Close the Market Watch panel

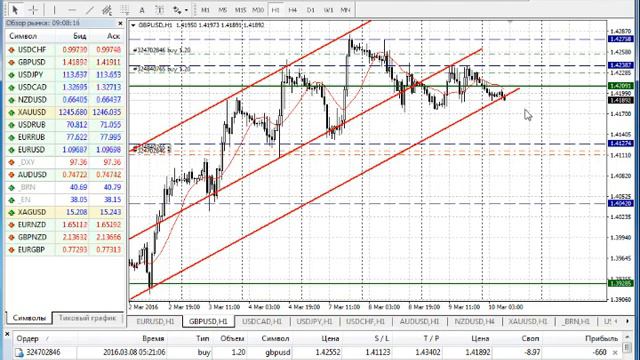(x=120, y=23)
